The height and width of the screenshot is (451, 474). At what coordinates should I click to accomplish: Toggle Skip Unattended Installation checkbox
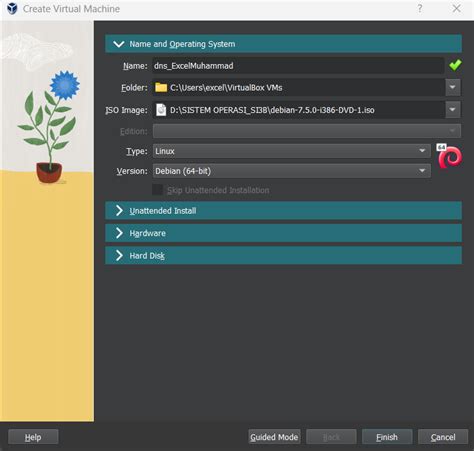(157, 190)
